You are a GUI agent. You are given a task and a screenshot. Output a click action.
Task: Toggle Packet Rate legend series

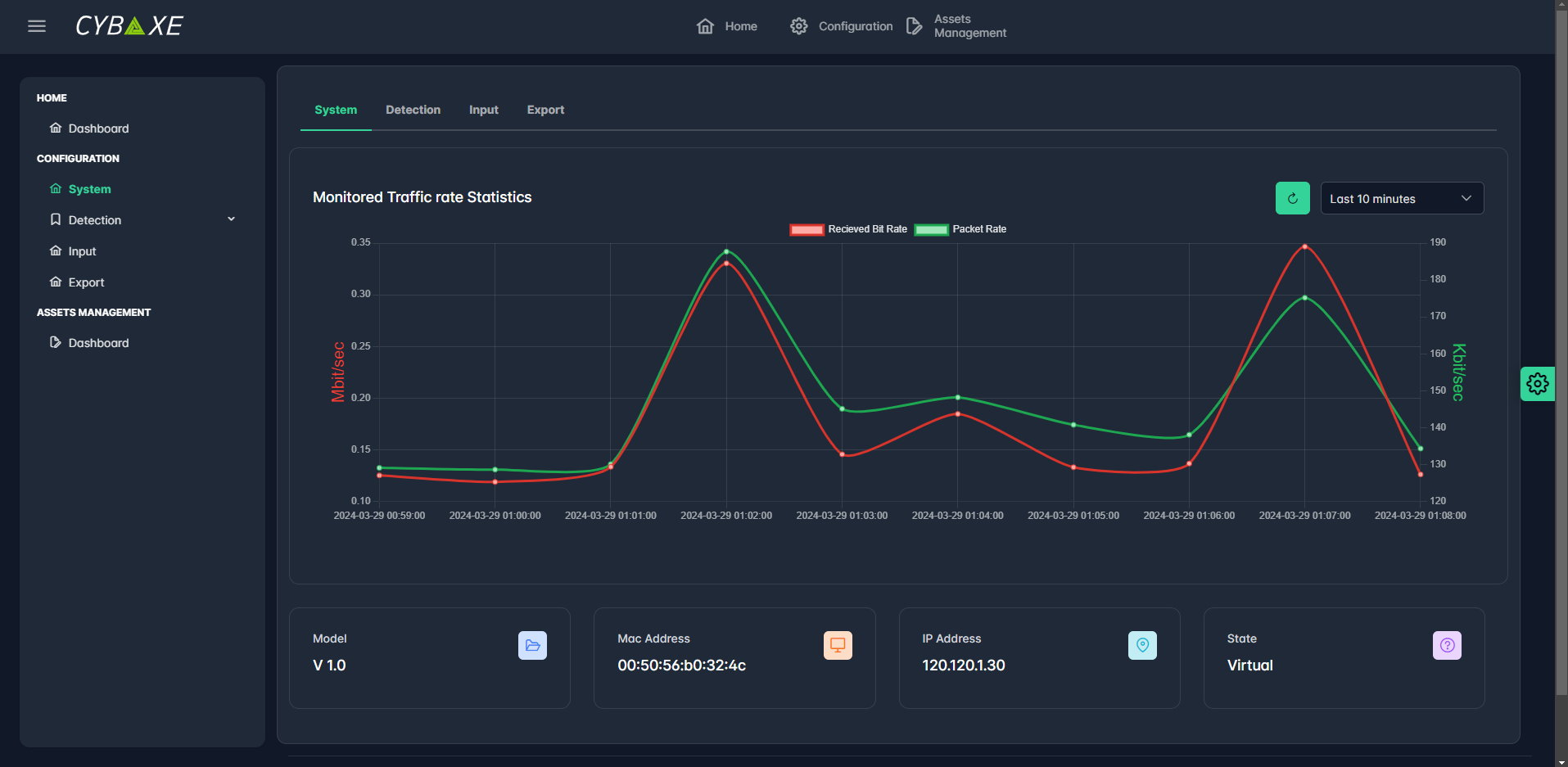click(x=960, y=229)
